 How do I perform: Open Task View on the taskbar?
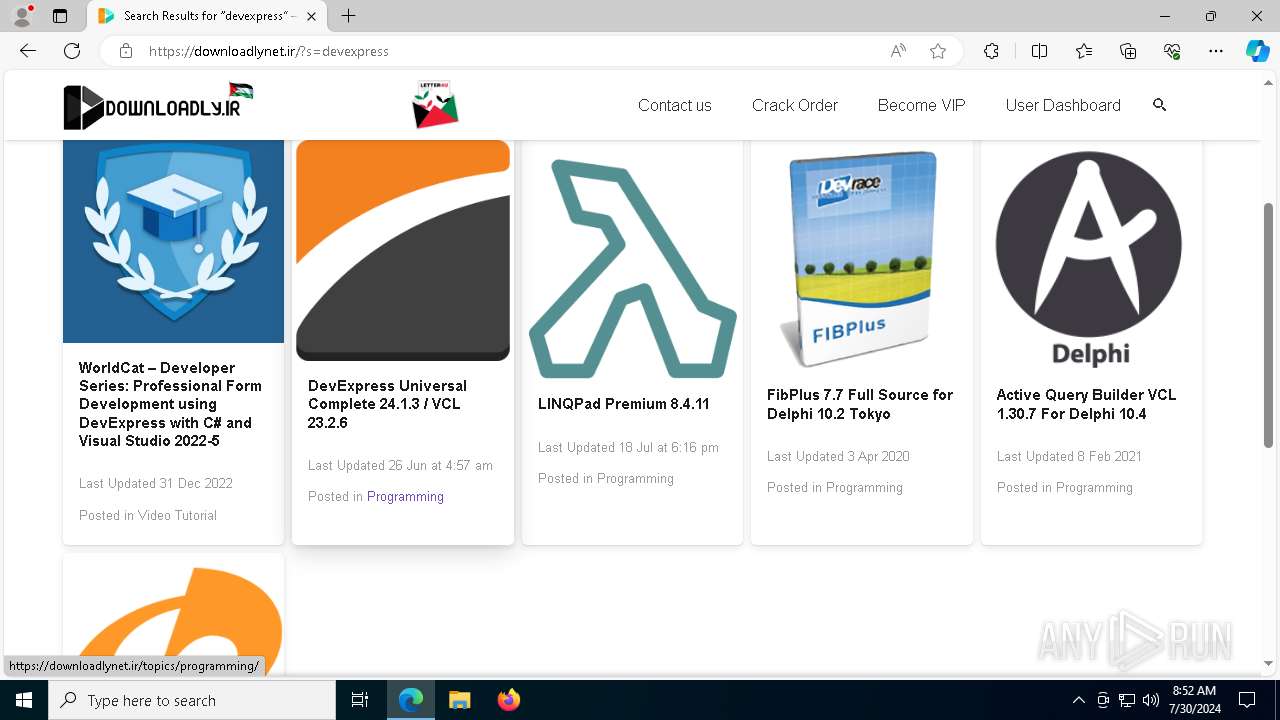pyautogui.click(x=360, y=700)
